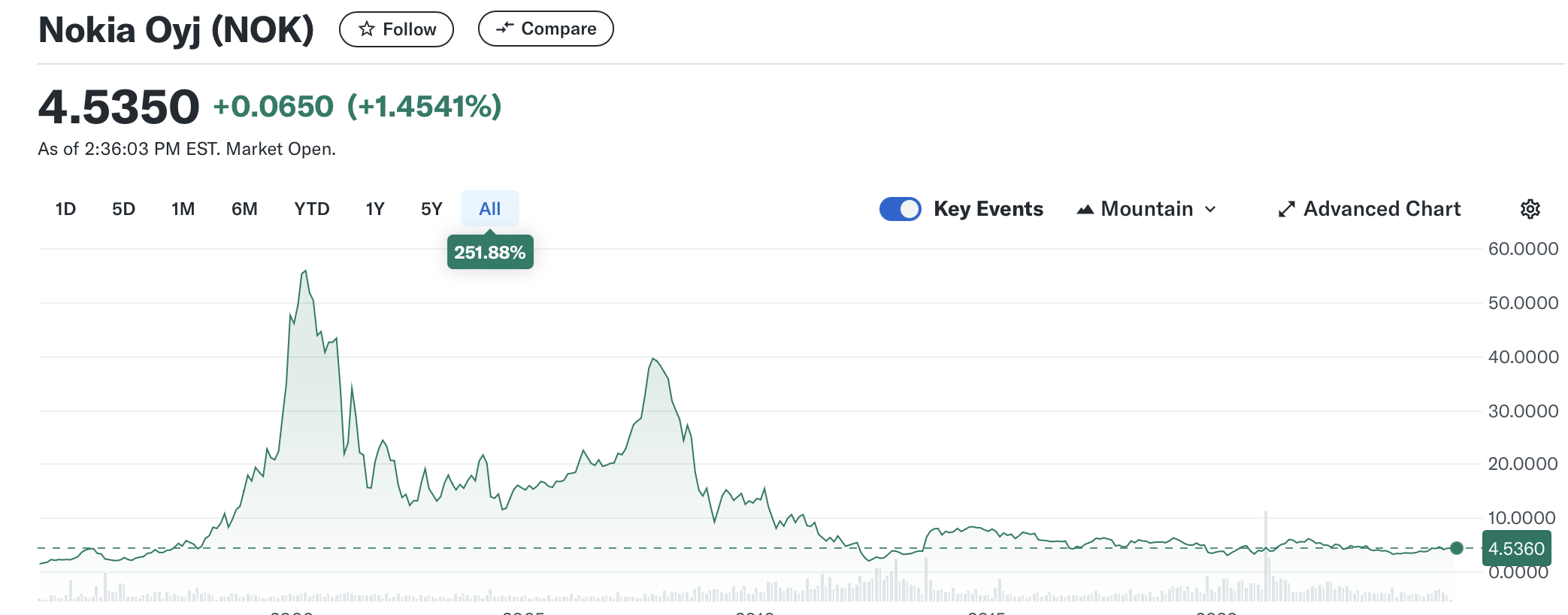The width and height of the screenshot is (1568, 615).
Task: Click the 251.88% performance badge
Action: [x=490, y=253]
